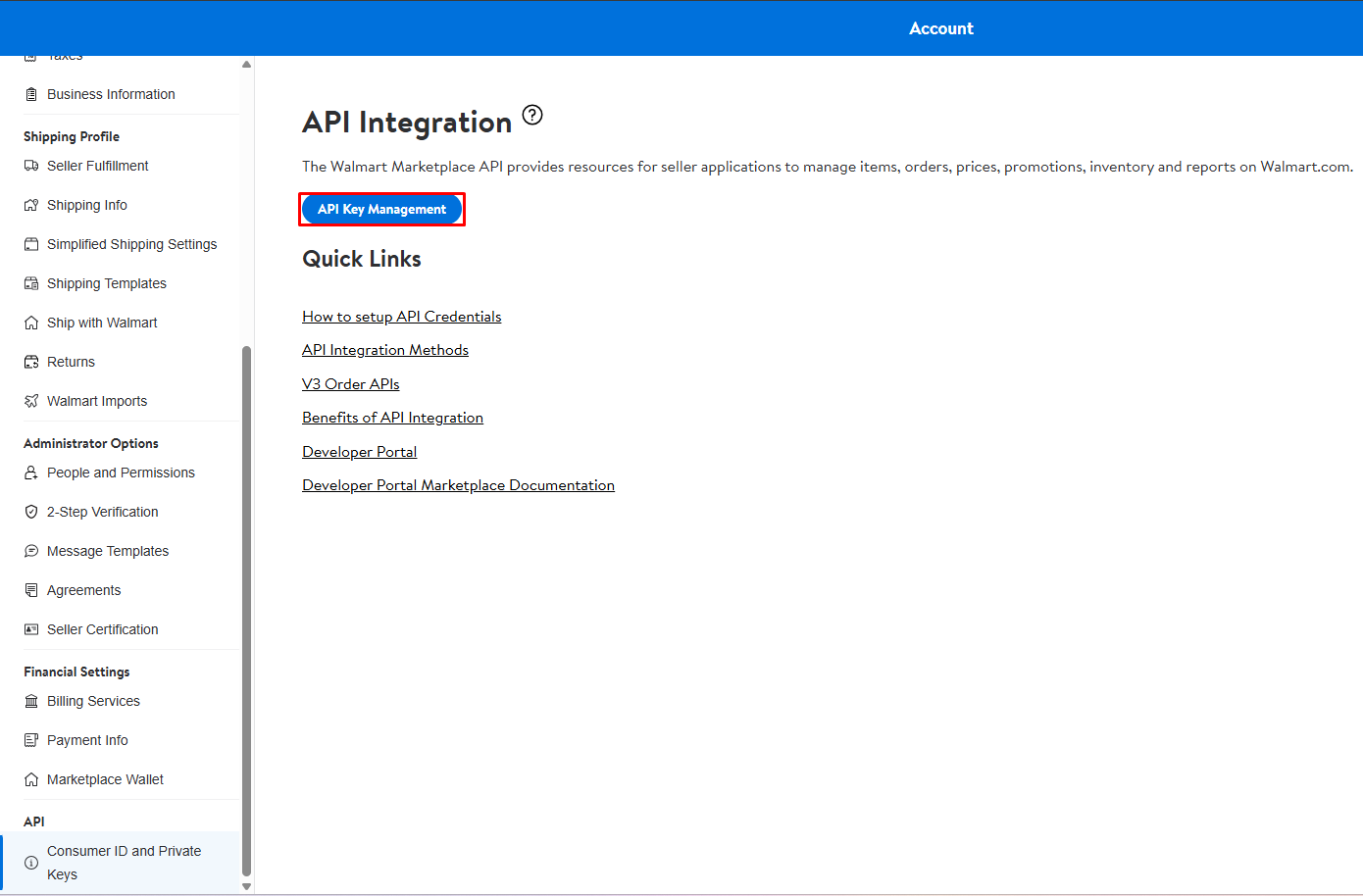Click the Message Templates chat icon

pos(31,551)
